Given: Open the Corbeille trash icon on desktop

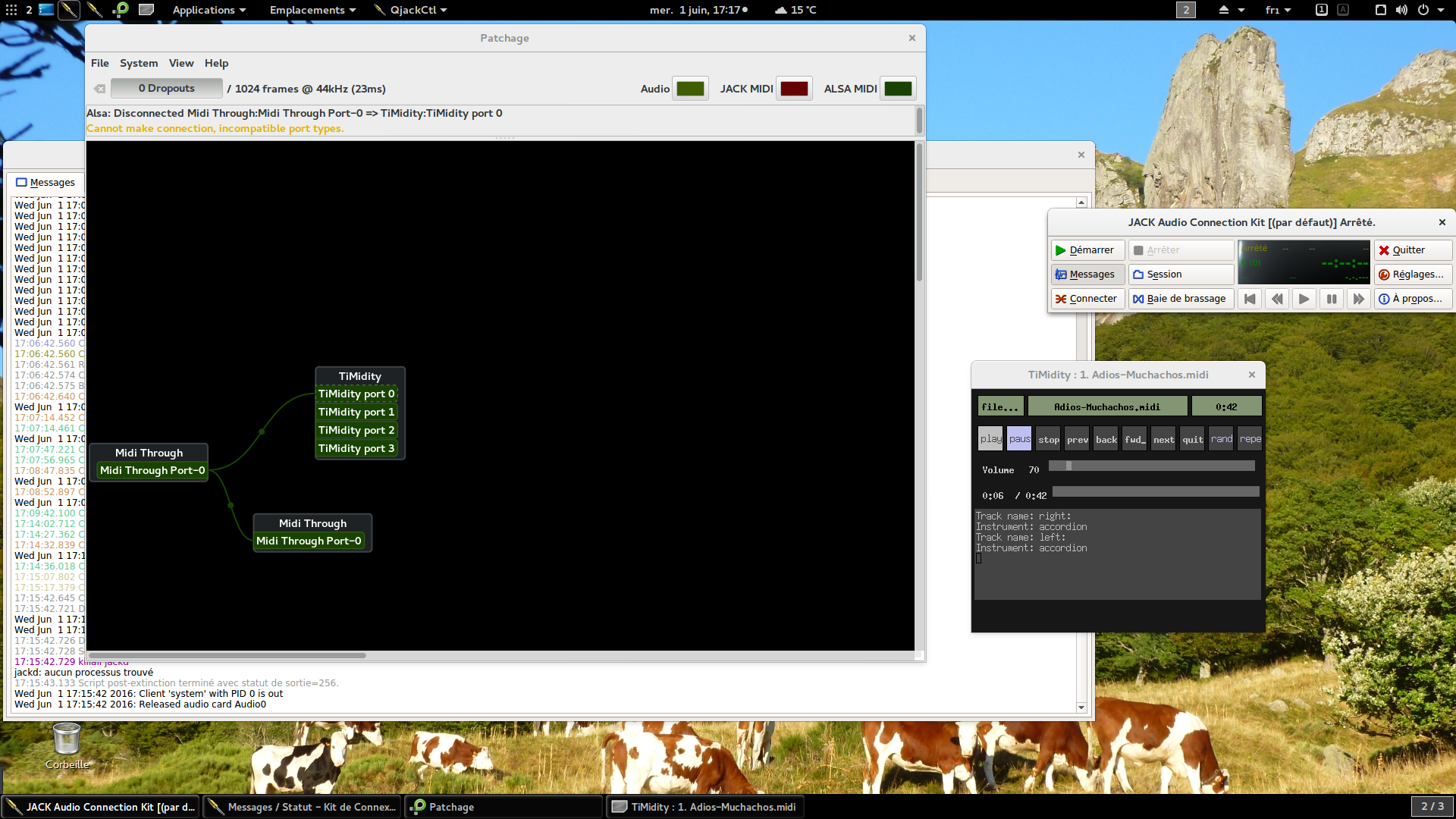Looking at the screenshot, I should coord(67,739).
